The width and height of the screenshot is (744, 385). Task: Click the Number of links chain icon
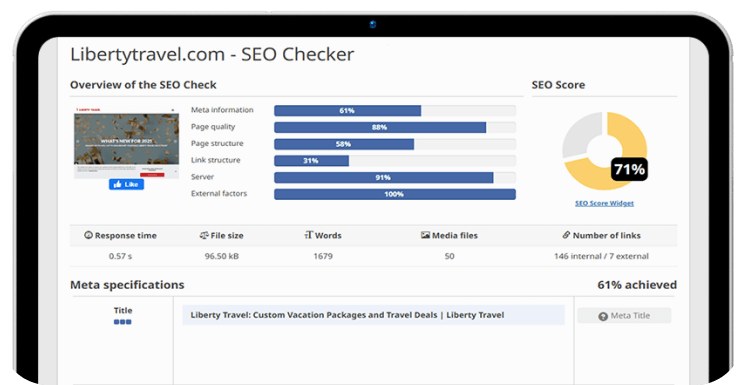coord(566,235)
